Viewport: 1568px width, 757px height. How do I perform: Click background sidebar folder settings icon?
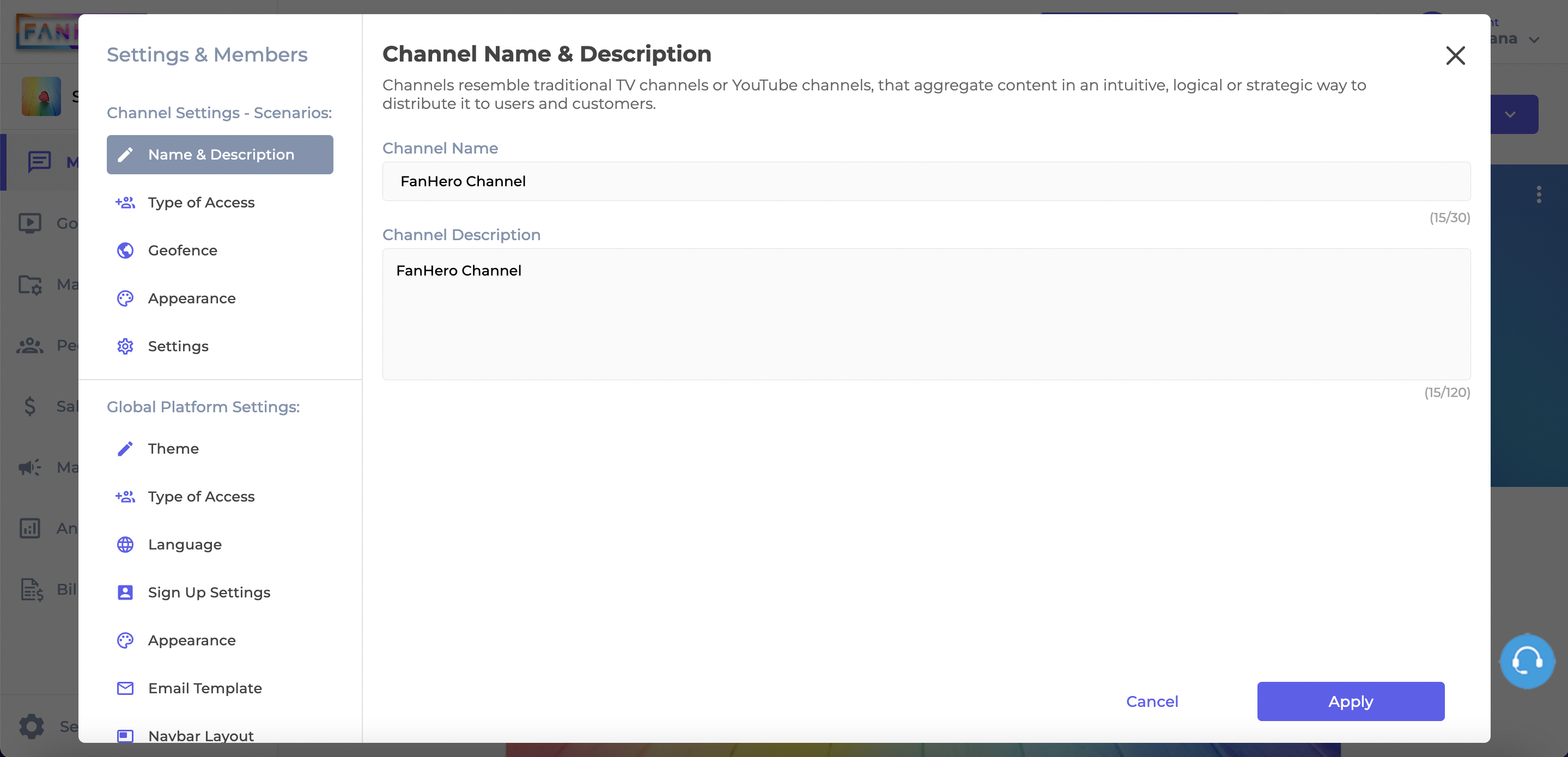point(30,284)
